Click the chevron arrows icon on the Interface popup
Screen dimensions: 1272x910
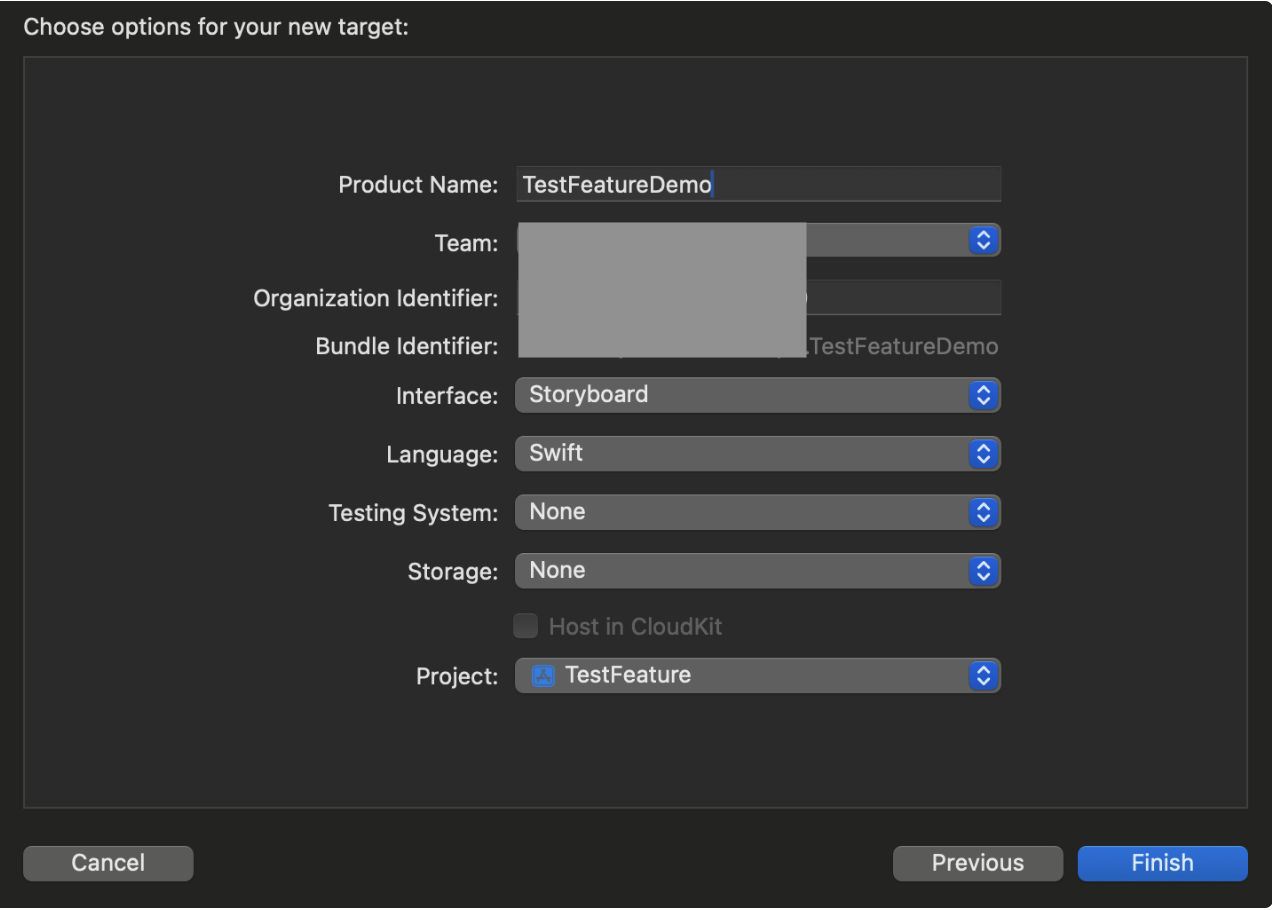tap(983, 395)
